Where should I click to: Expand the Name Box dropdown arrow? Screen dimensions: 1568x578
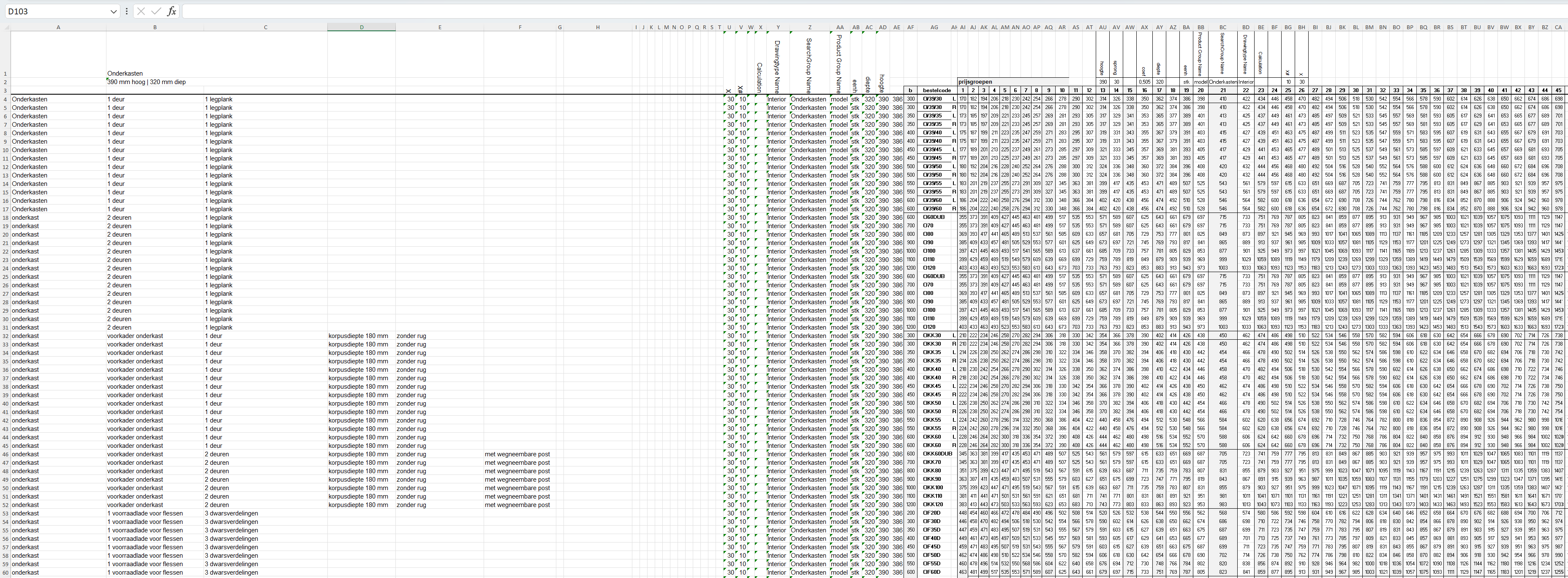(113, 11)
